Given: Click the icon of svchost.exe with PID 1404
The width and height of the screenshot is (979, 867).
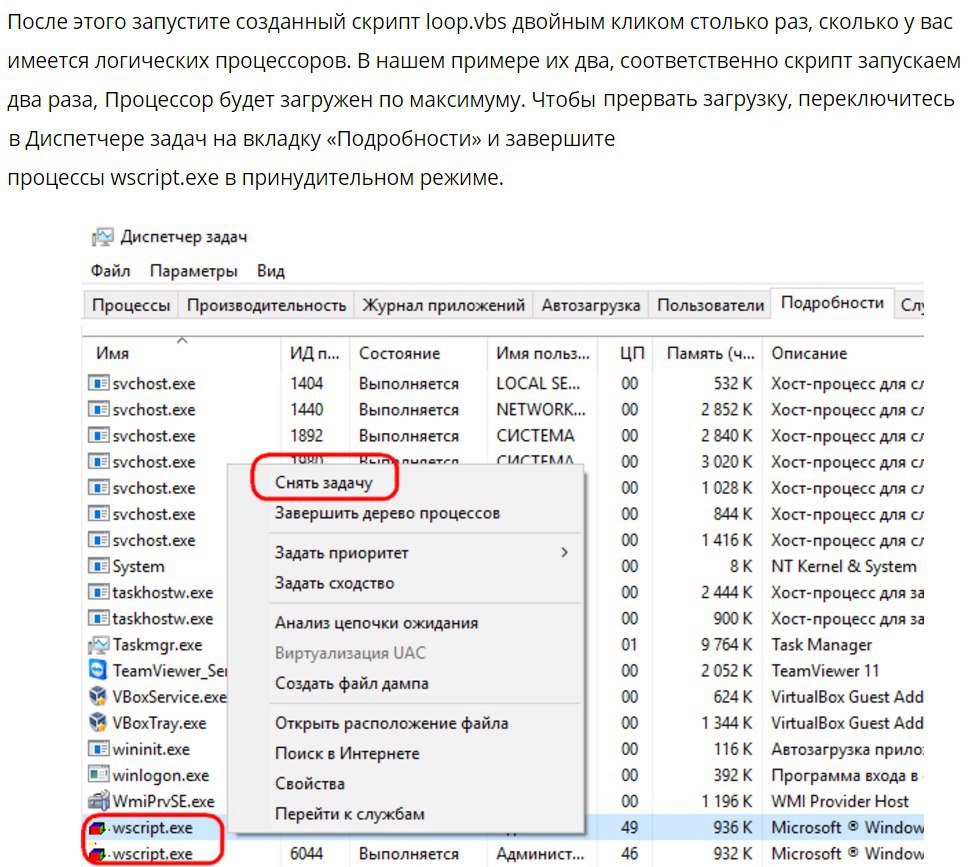Looking at the screenshot, I should (x=99, y=383).
